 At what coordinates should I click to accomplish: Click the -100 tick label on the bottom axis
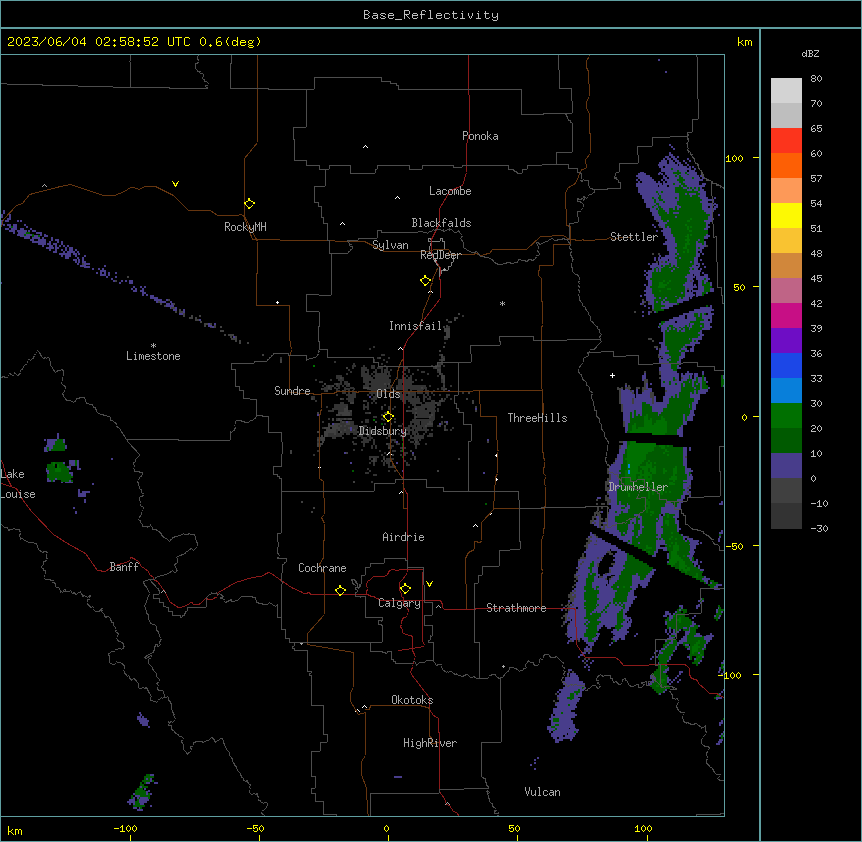tap(125, 828)
